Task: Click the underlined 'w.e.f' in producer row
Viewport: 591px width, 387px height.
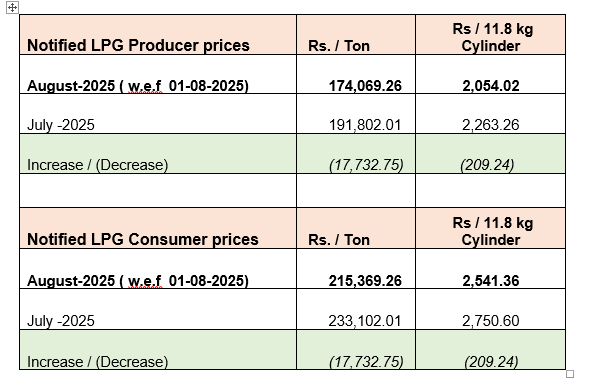Action: click(x=145, y=86)
